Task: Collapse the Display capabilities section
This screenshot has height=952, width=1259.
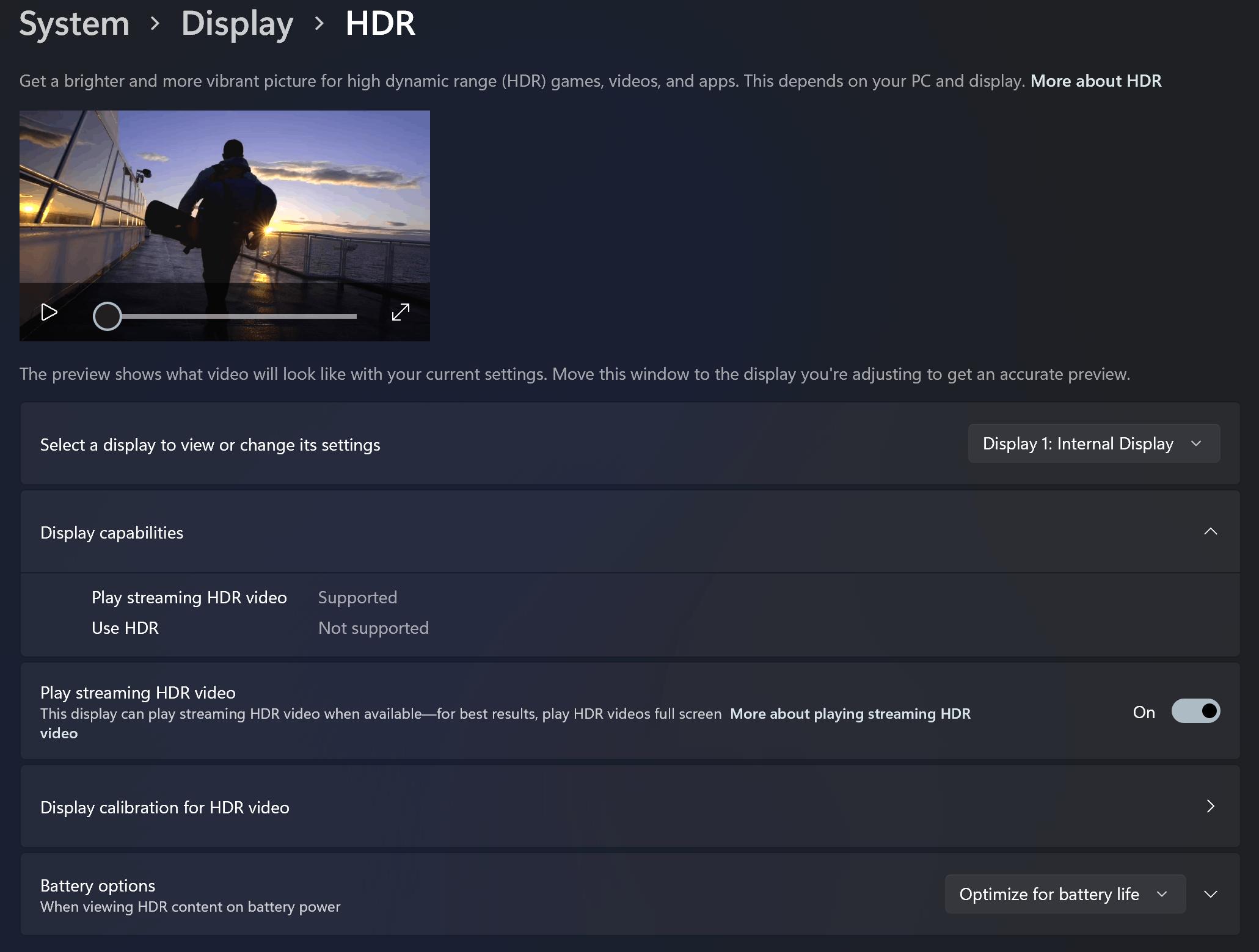Action: pos(1210,532)
